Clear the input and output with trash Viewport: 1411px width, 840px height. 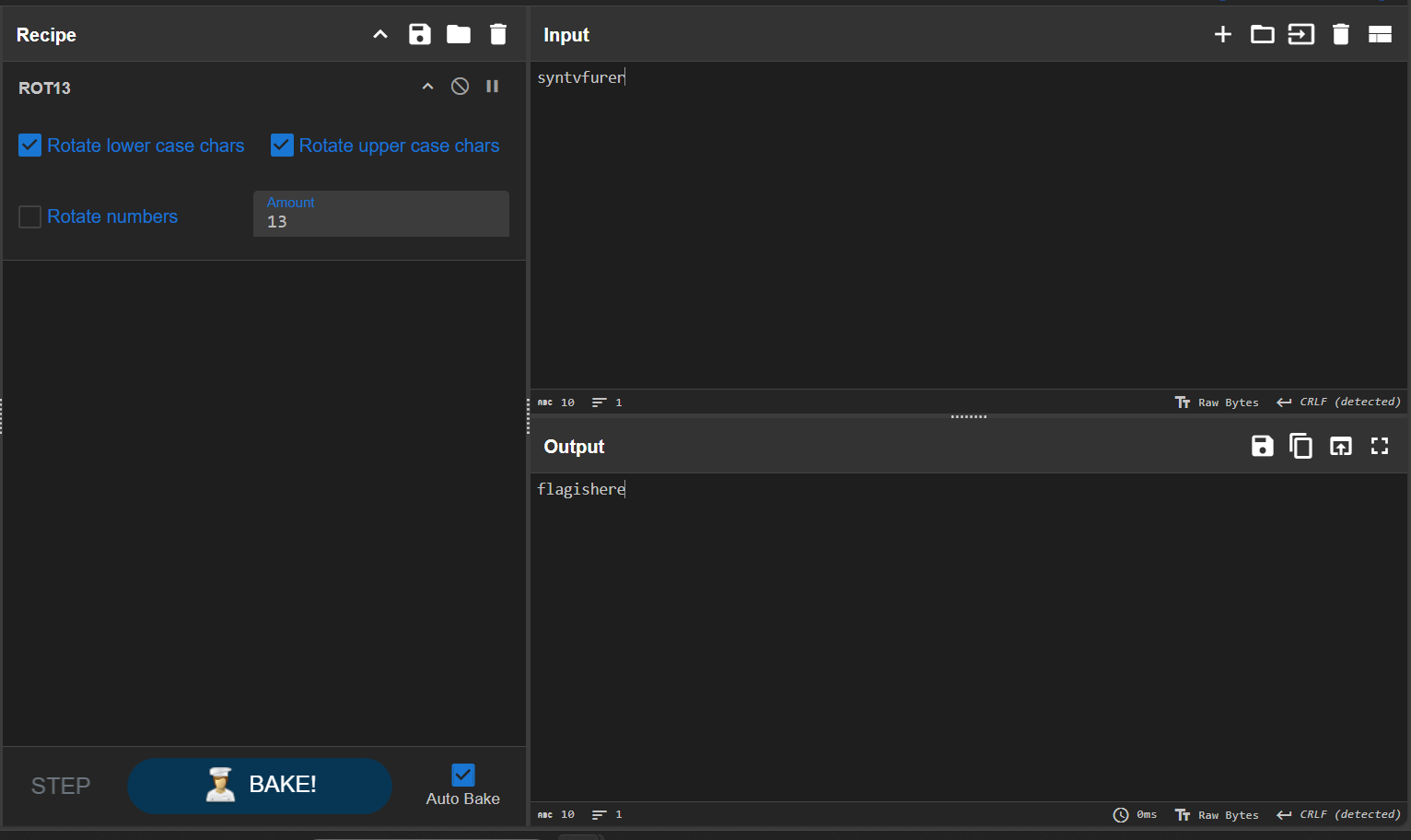pos(1341,35)
